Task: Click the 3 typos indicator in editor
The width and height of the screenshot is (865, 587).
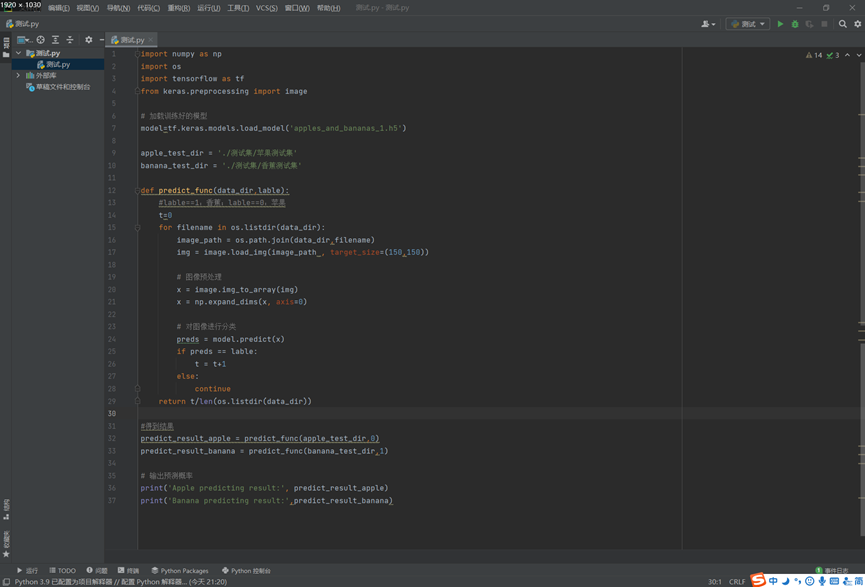Action: 832,55
